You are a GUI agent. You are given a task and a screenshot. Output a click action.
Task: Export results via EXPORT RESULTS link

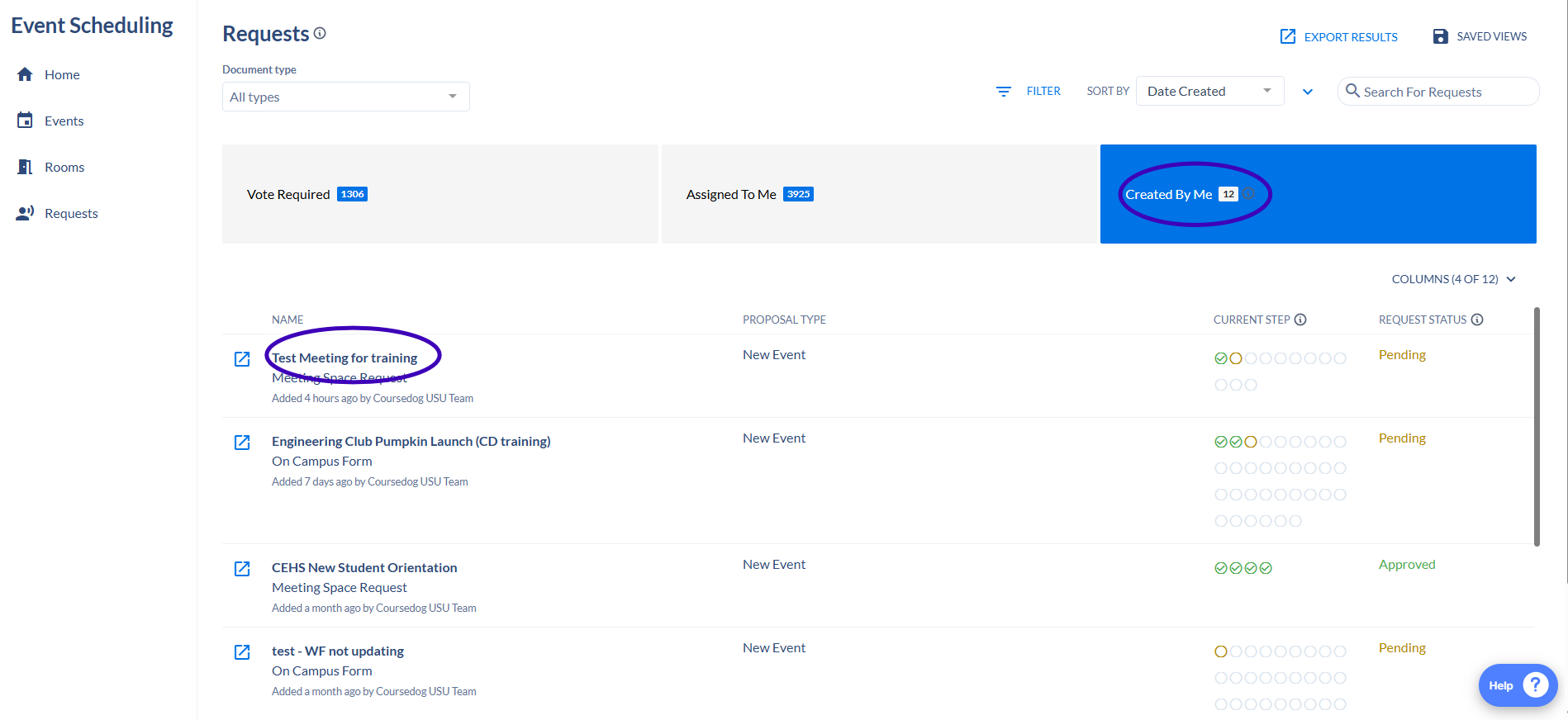(1351, 37)
